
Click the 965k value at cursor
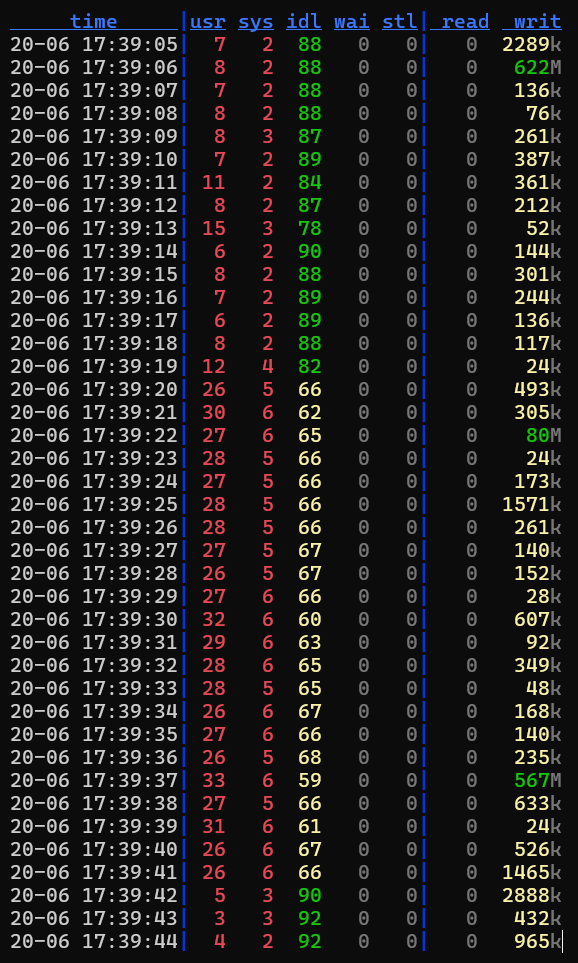coord(537,941)
